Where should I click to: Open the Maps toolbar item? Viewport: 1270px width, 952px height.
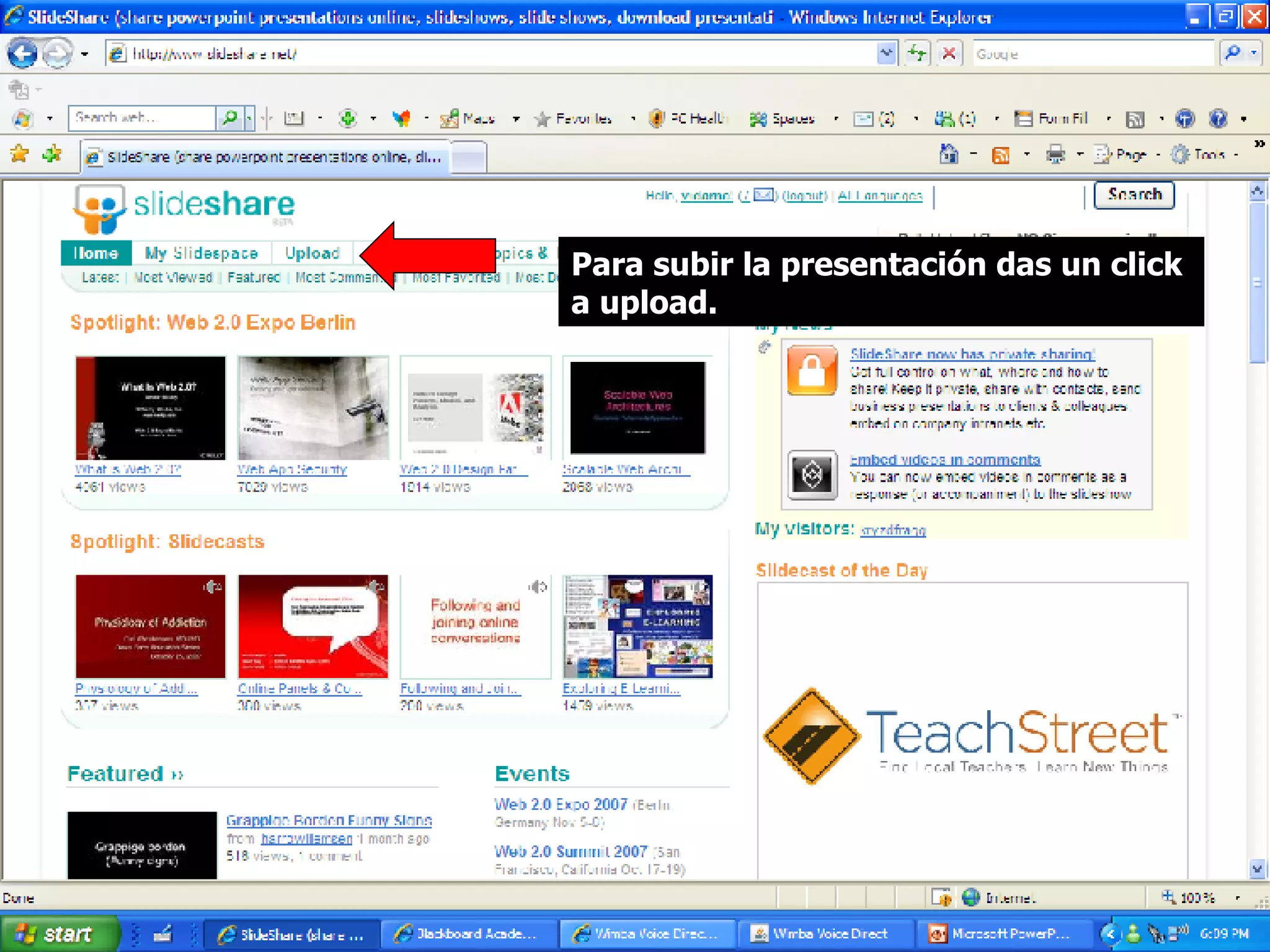click(x=468, y=118)
